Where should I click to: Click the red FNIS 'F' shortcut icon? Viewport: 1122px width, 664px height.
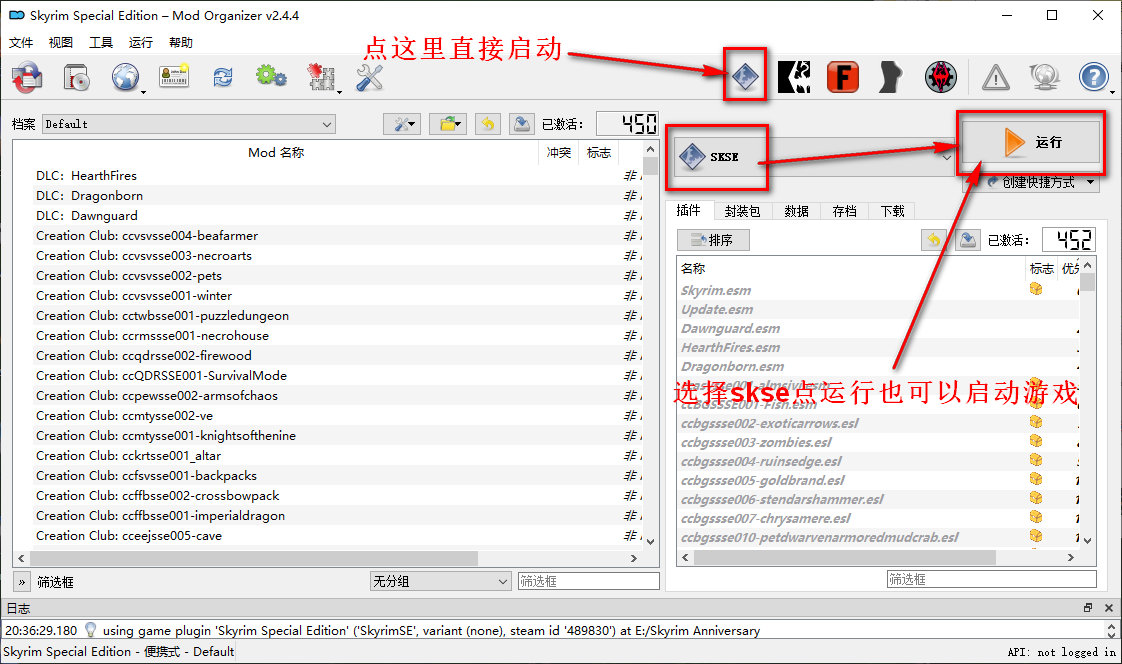[x=842, y=76]
